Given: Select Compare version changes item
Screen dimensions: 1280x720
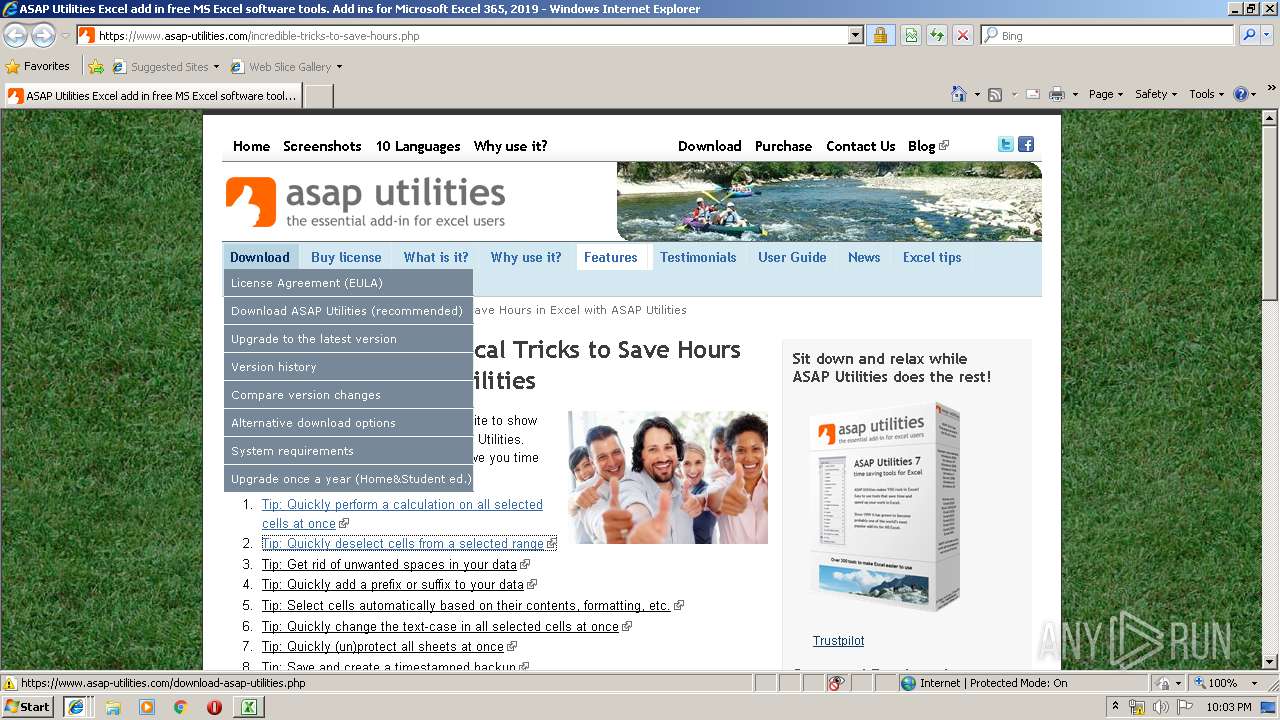Looking at the screenshot, I should pos(348,395).
